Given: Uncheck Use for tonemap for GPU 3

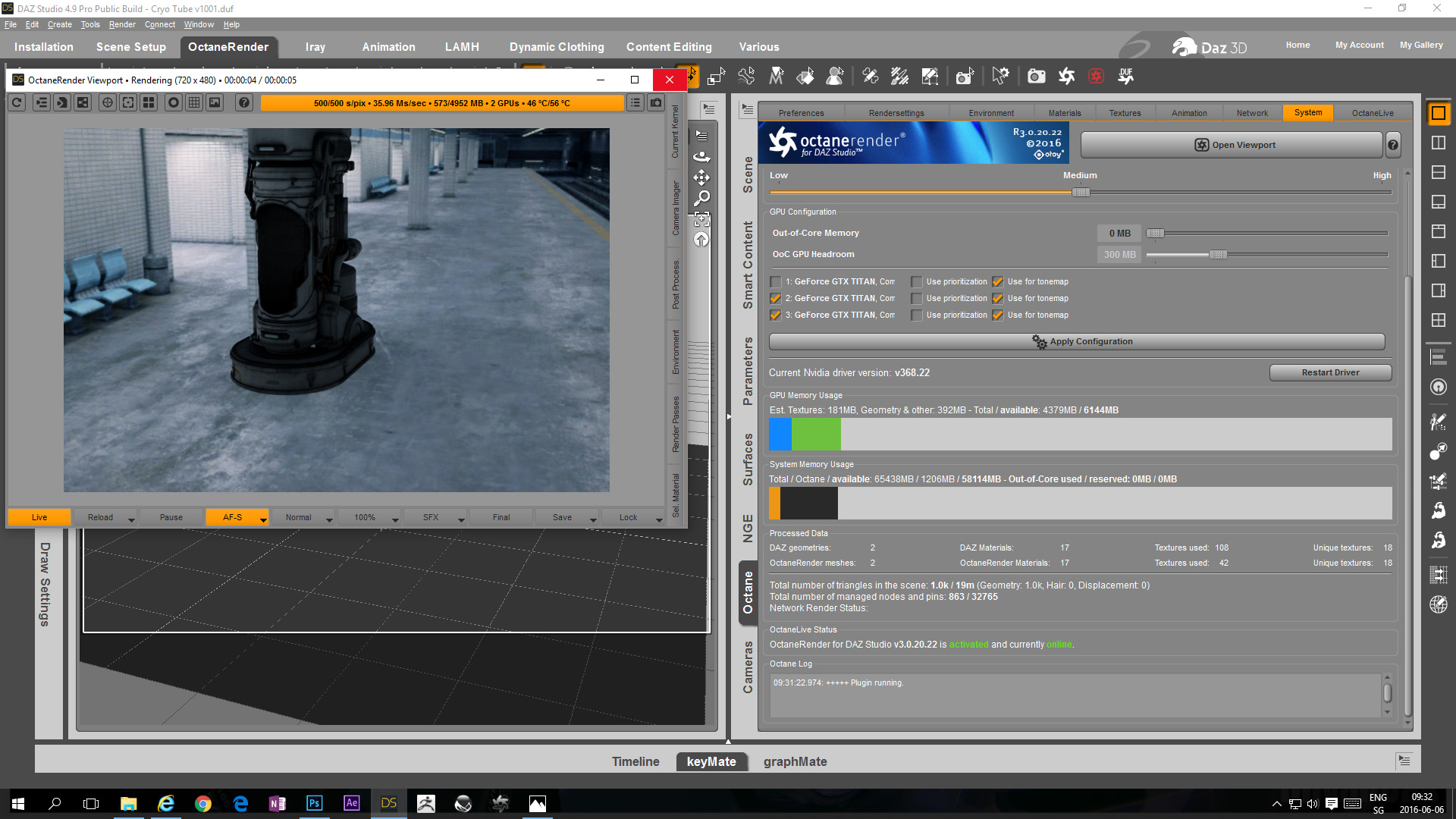Looking at the screenshot, I should (998, 315).
